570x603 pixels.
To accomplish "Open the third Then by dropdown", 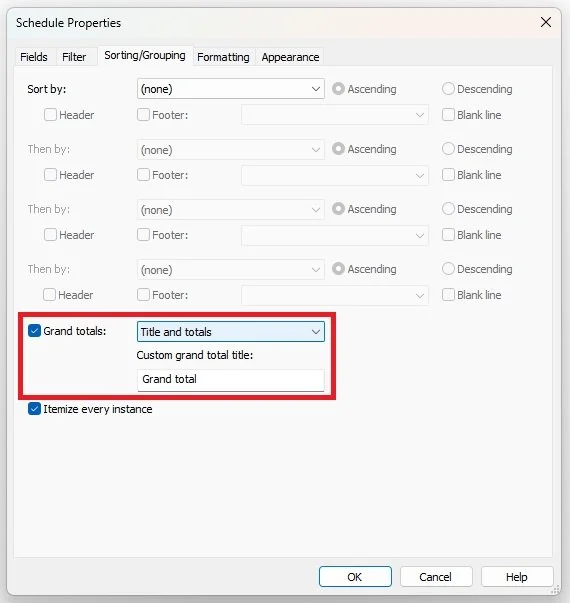I will (231, 270).
